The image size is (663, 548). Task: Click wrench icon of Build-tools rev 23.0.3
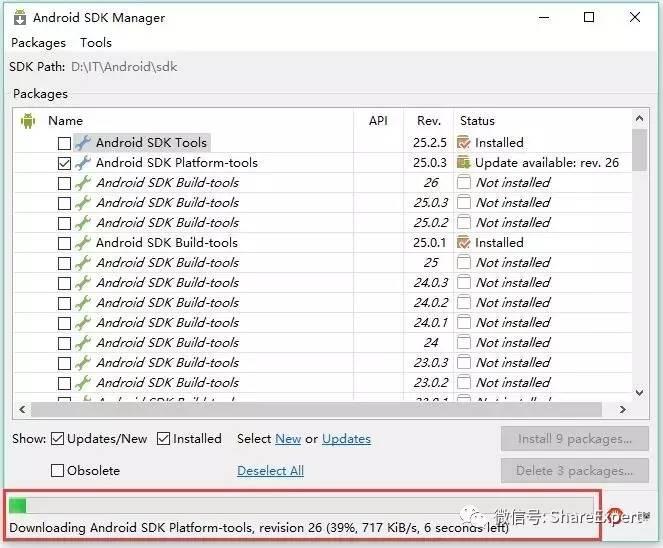83,363
